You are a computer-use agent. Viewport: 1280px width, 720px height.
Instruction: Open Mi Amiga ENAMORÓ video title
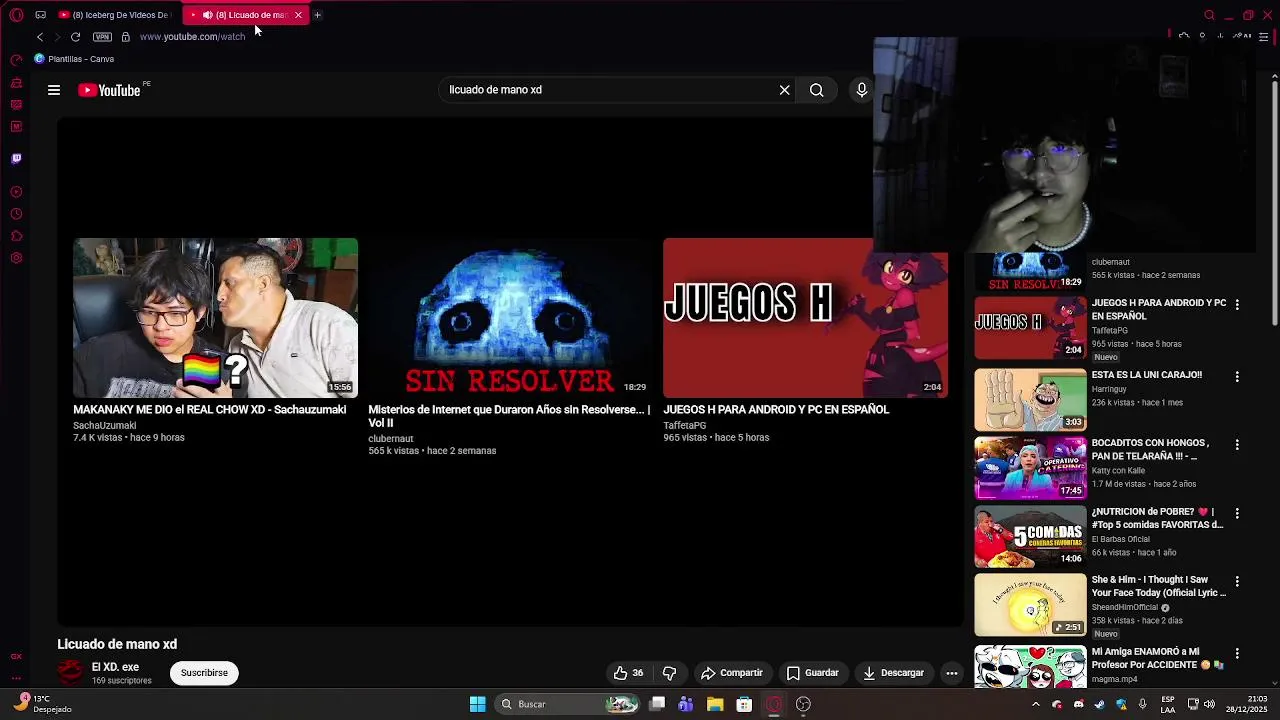1158,658
